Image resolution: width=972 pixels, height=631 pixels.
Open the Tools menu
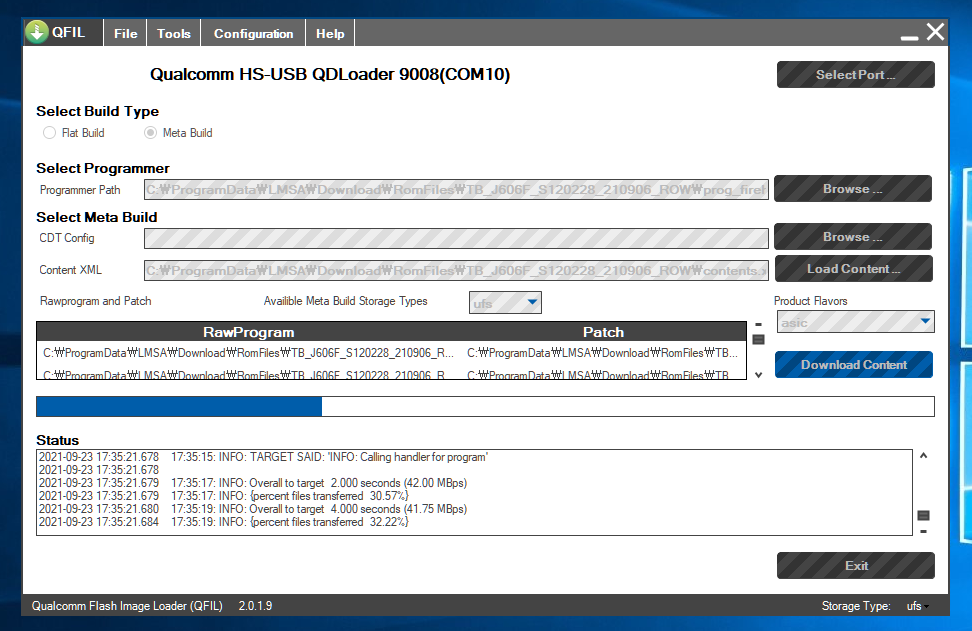click(174, 33)
